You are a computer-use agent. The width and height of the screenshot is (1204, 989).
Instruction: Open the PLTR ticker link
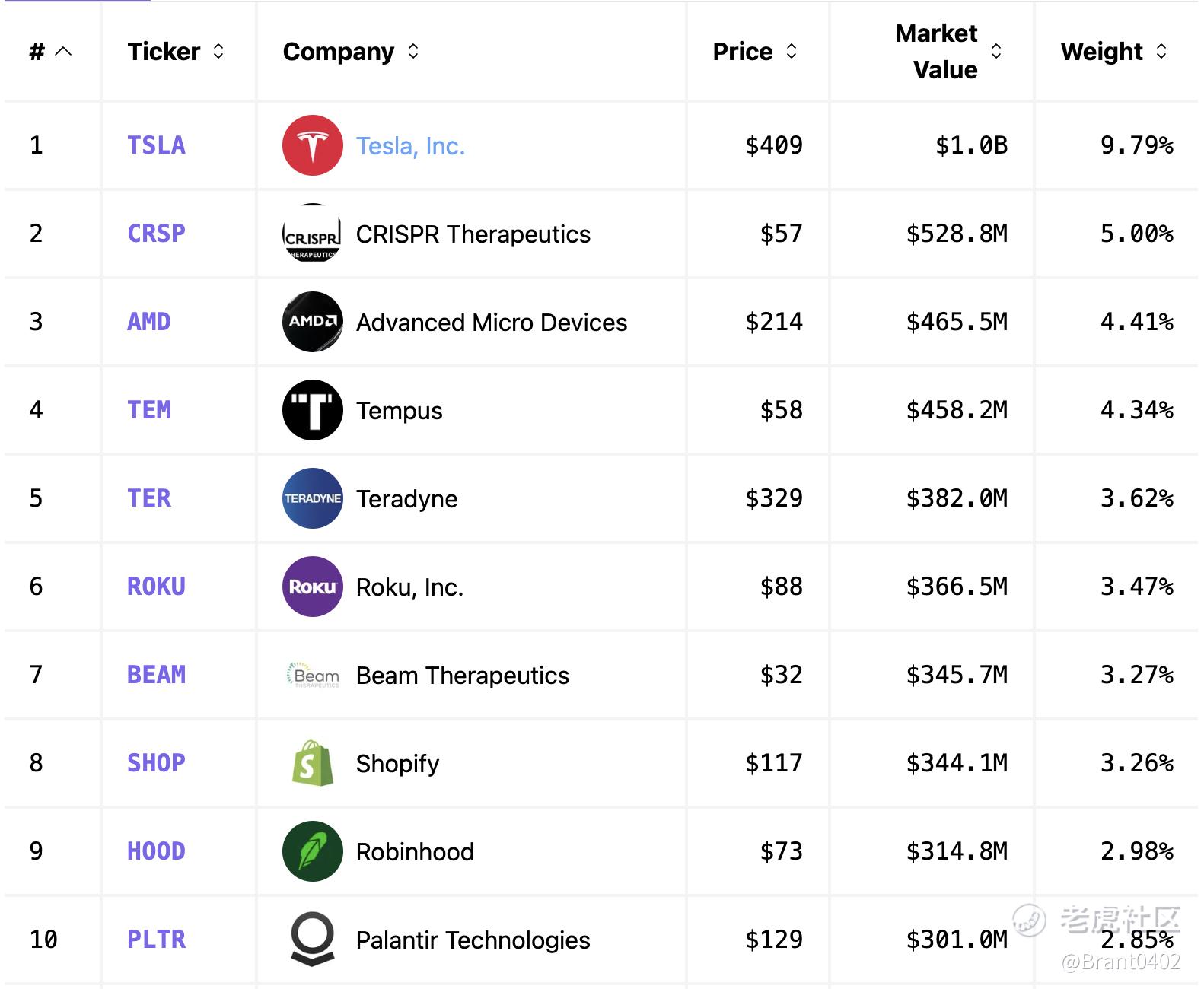coord(156,940)
